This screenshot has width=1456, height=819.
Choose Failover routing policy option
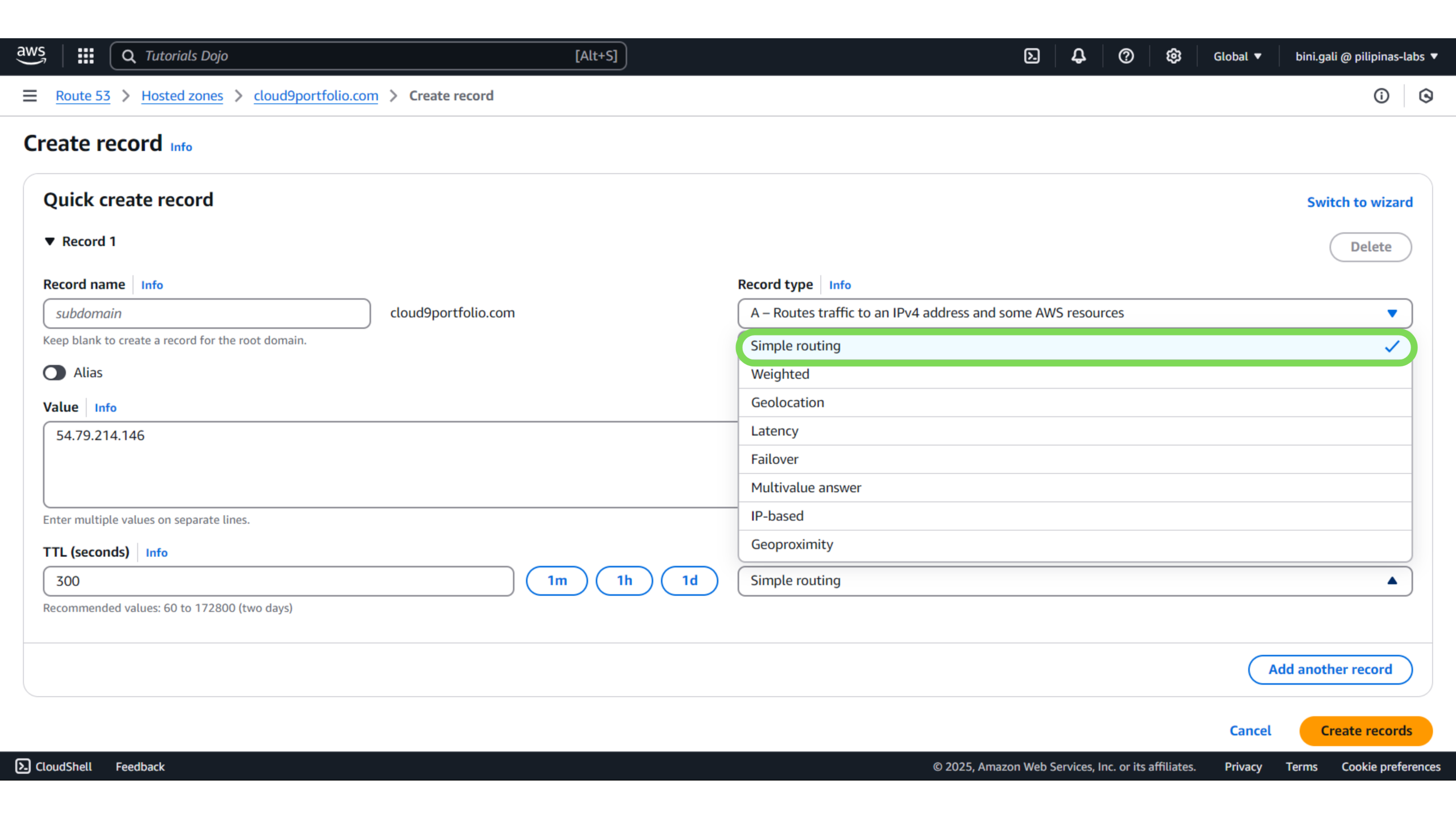[774, 459]
